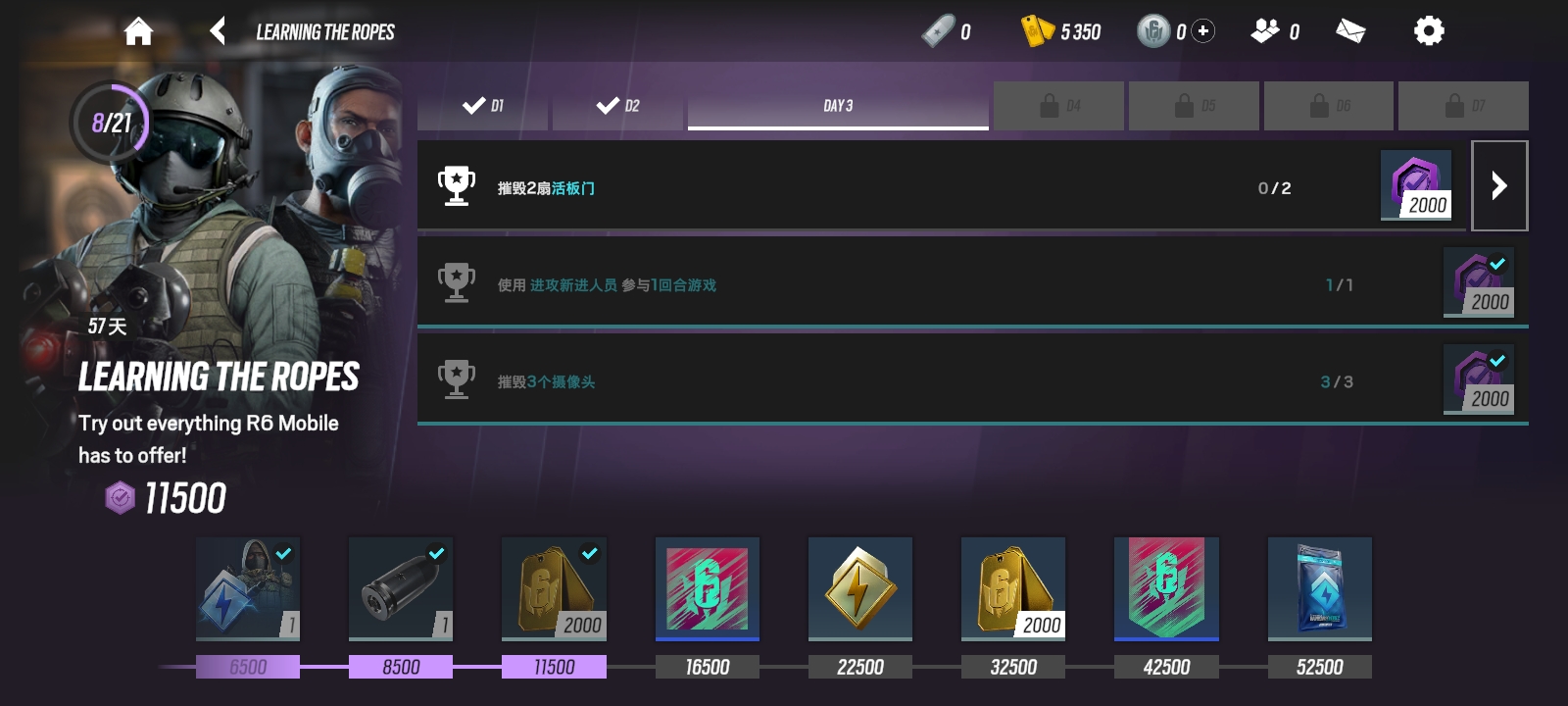Tap the 16500 progress milestone marker
The height and width of the screenshot is (706, 1568).
[708, 667]
